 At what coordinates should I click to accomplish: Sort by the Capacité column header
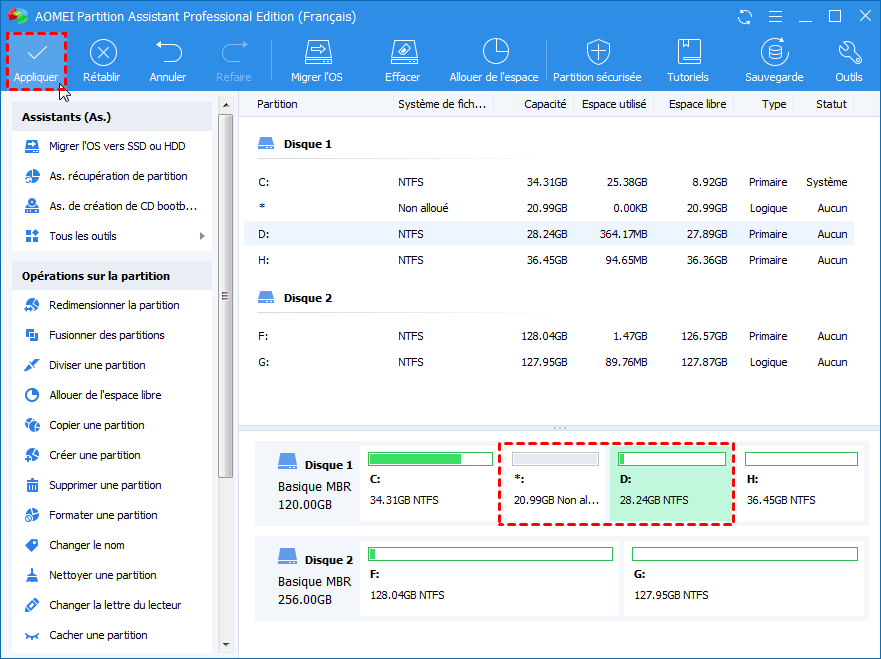pyautogui.click(x=545, y=104)
